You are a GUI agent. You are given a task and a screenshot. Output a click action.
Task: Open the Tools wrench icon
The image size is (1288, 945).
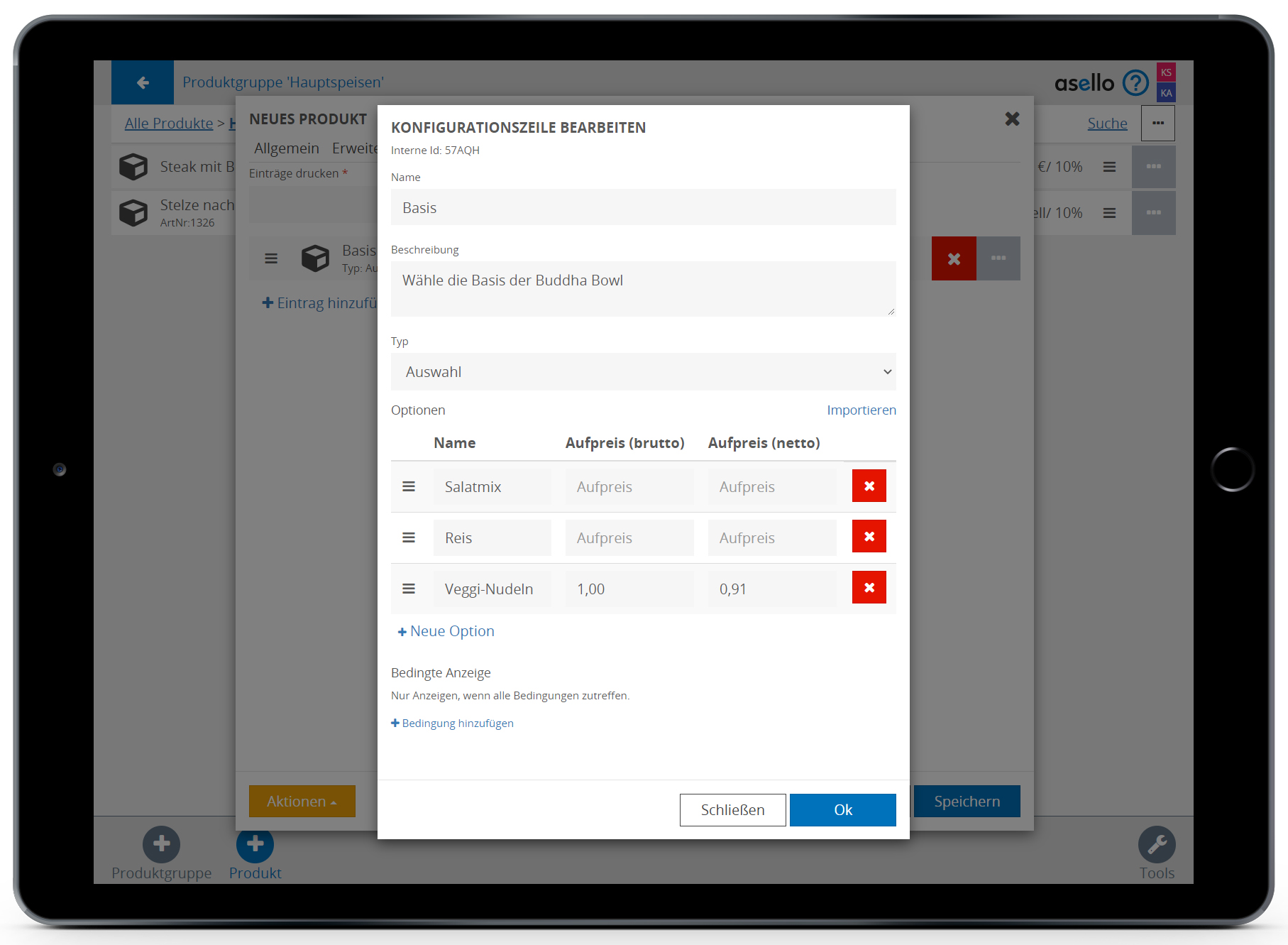click(x=1157, y=845)
